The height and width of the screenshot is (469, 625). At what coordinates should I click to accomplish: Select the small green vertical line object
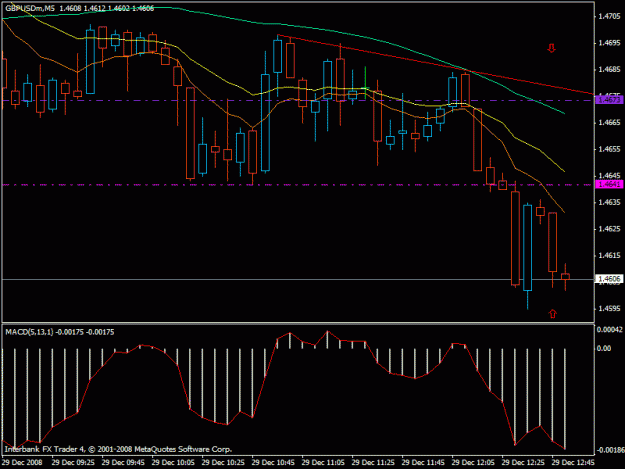(365, 82)
